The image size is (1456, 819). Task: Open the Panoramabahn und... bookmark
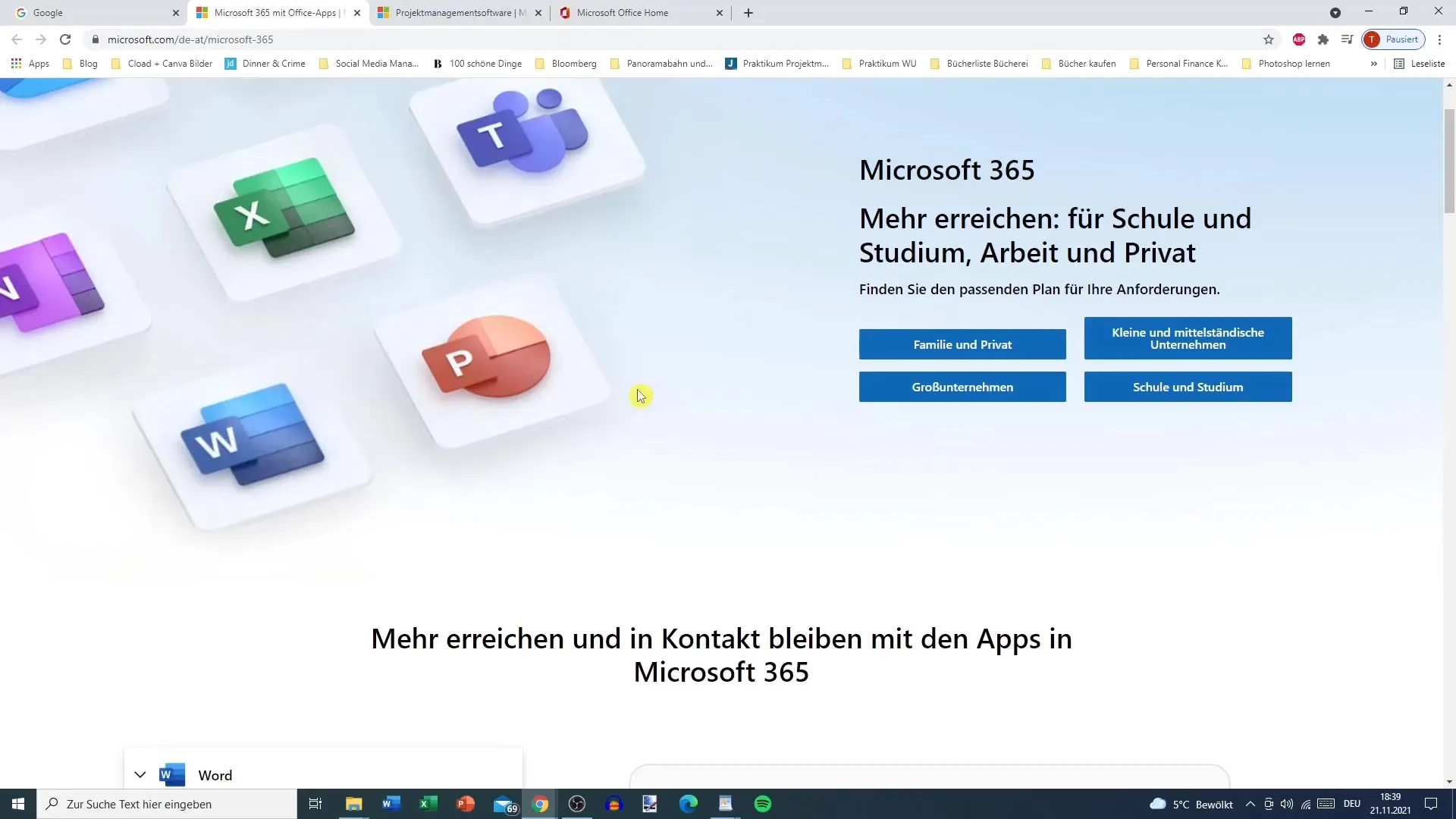tap(661, 64)
